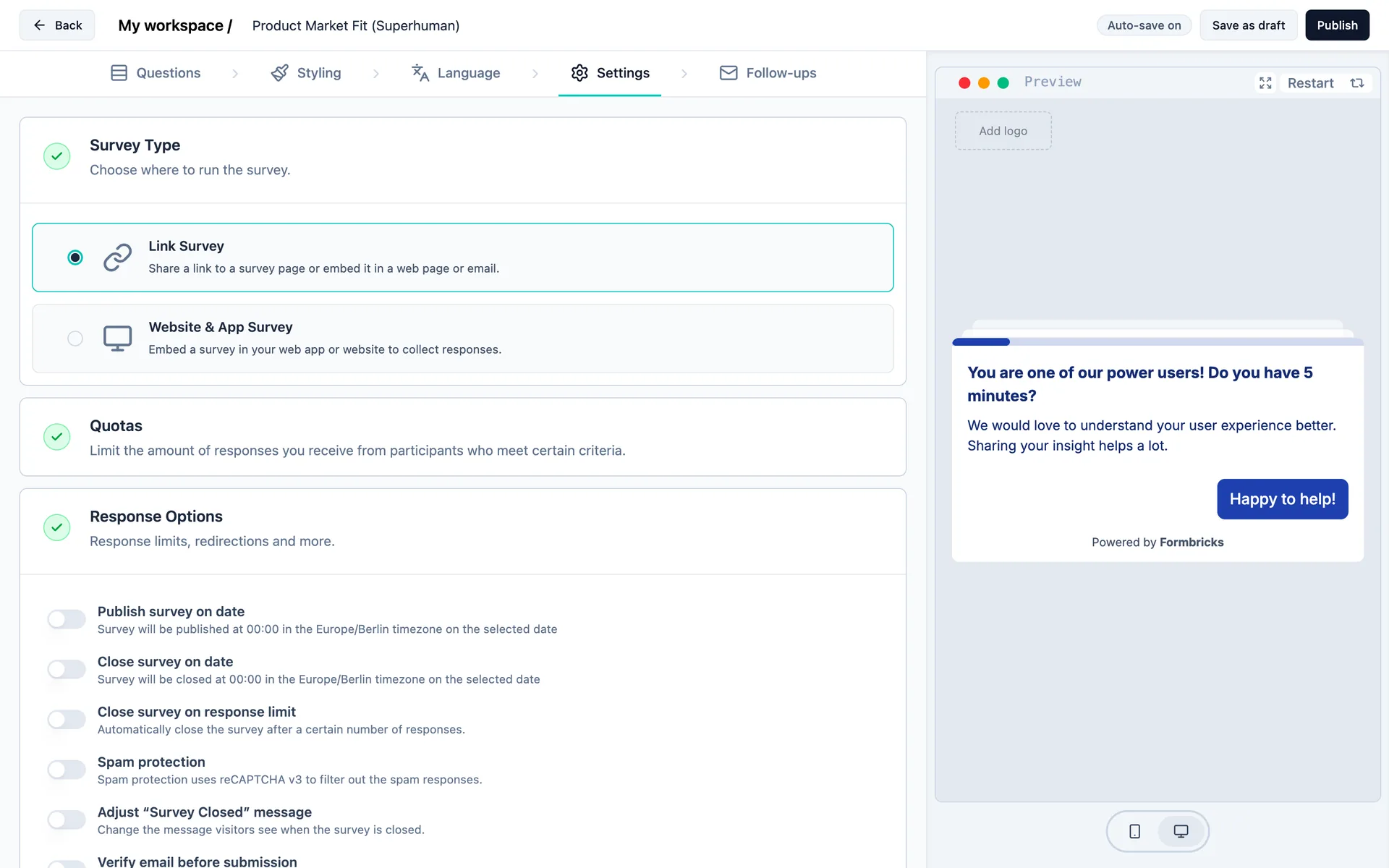
Task: Click the Preview title text
Action: (1053, 82)
